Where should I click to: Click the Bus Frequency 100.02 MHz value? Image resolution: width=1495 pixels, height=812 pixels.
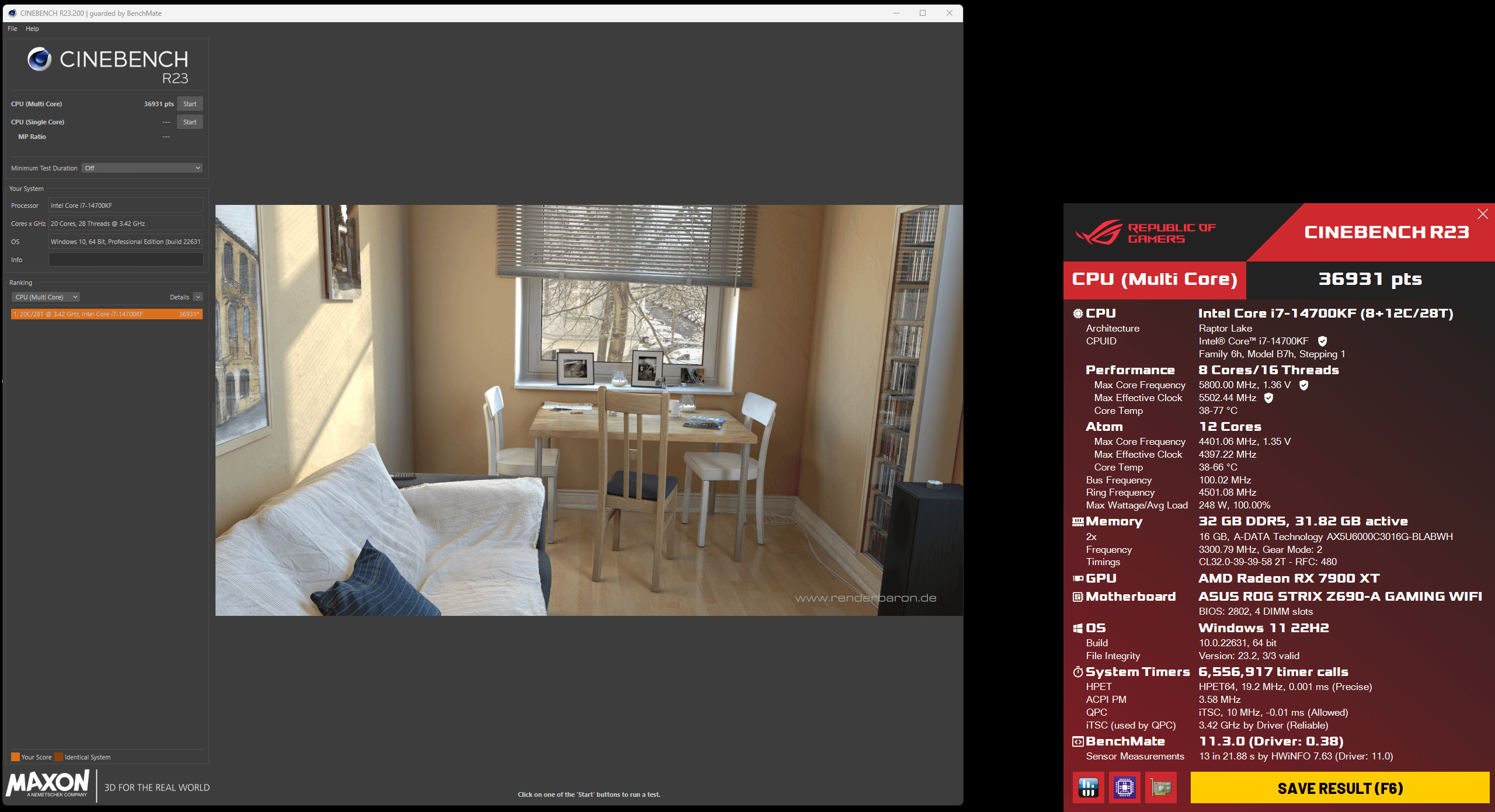click(1225, 480)
